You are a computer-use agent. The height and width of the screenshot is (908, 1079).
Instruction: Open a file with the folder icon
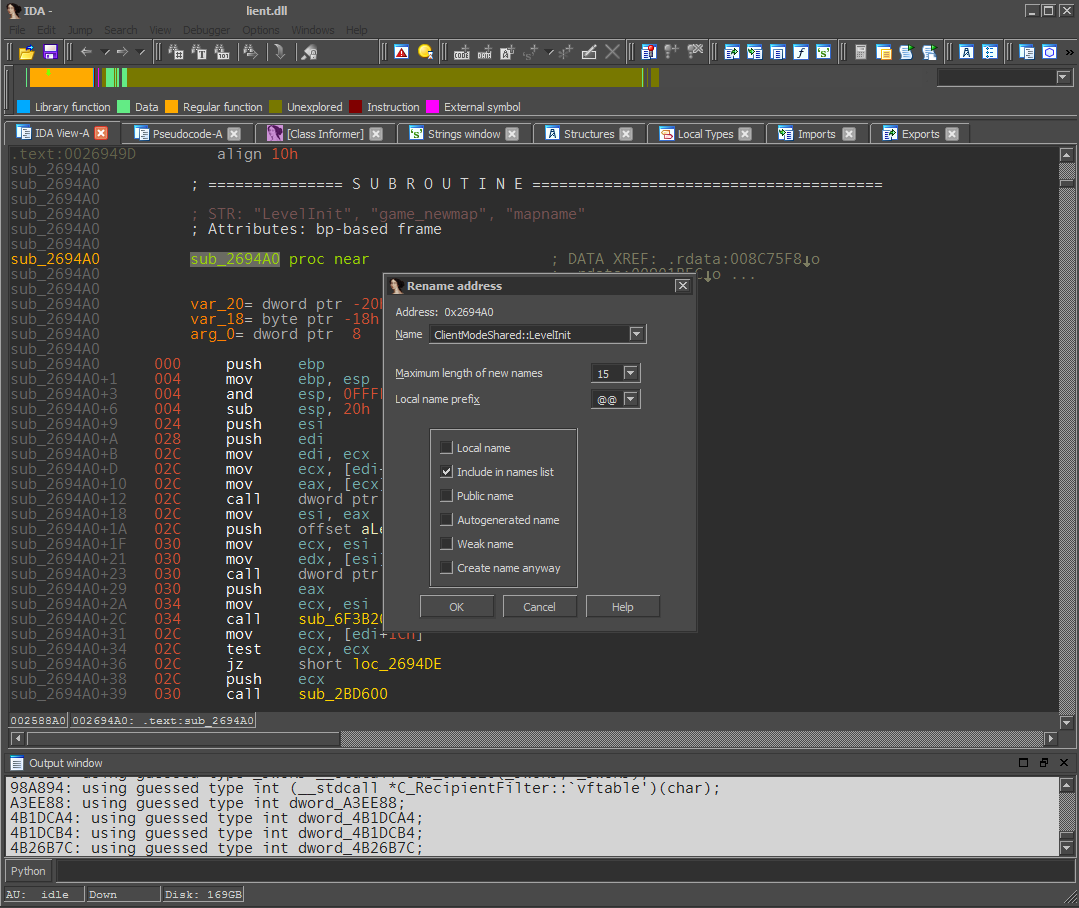click(26, 52)
